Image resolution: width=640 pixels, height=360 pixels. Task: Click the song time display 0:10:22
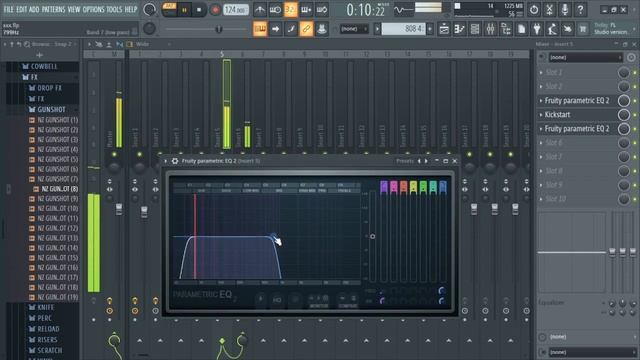coord(365,10)
